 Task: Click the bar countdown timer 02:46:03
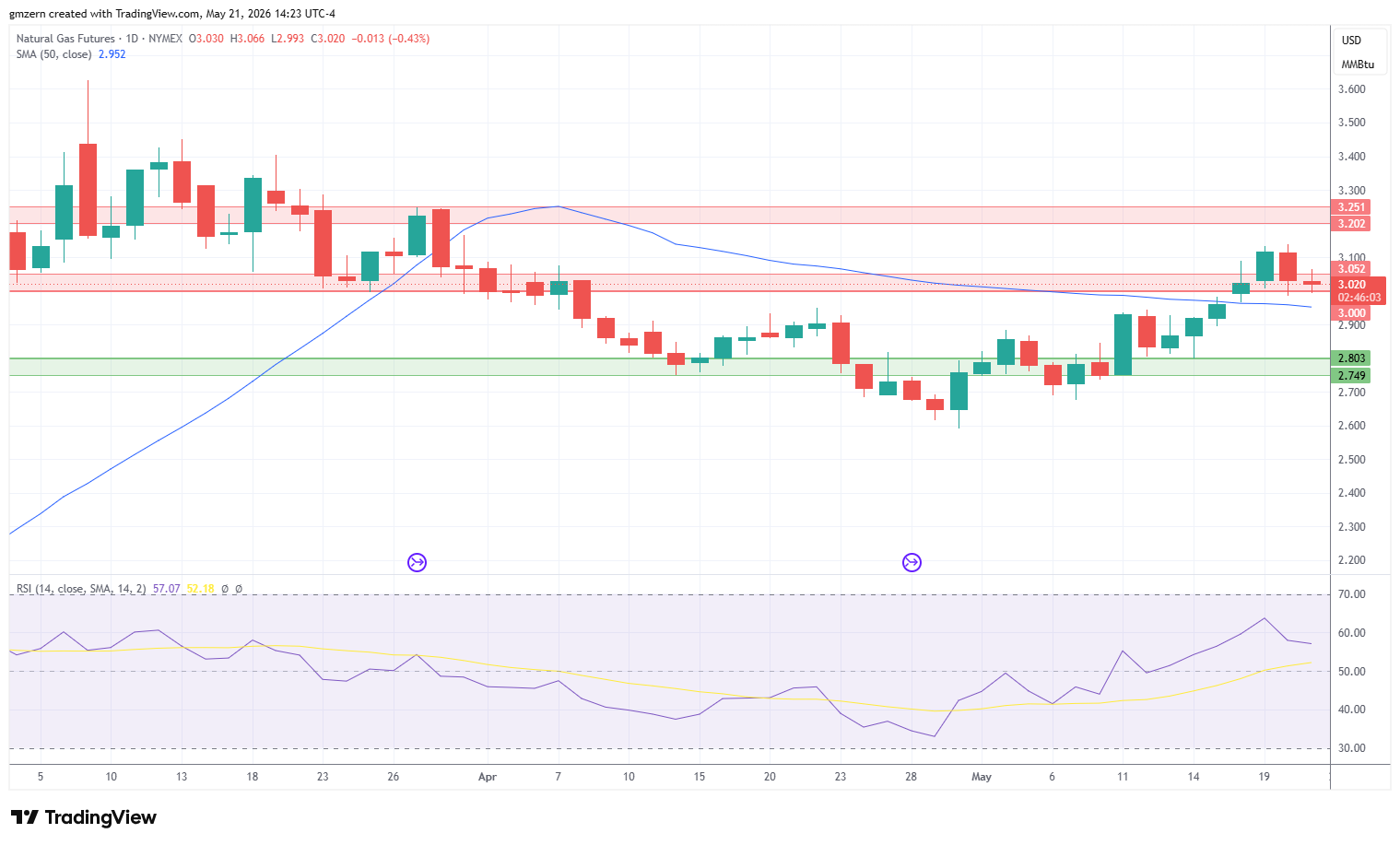(x=1359, y=298)
